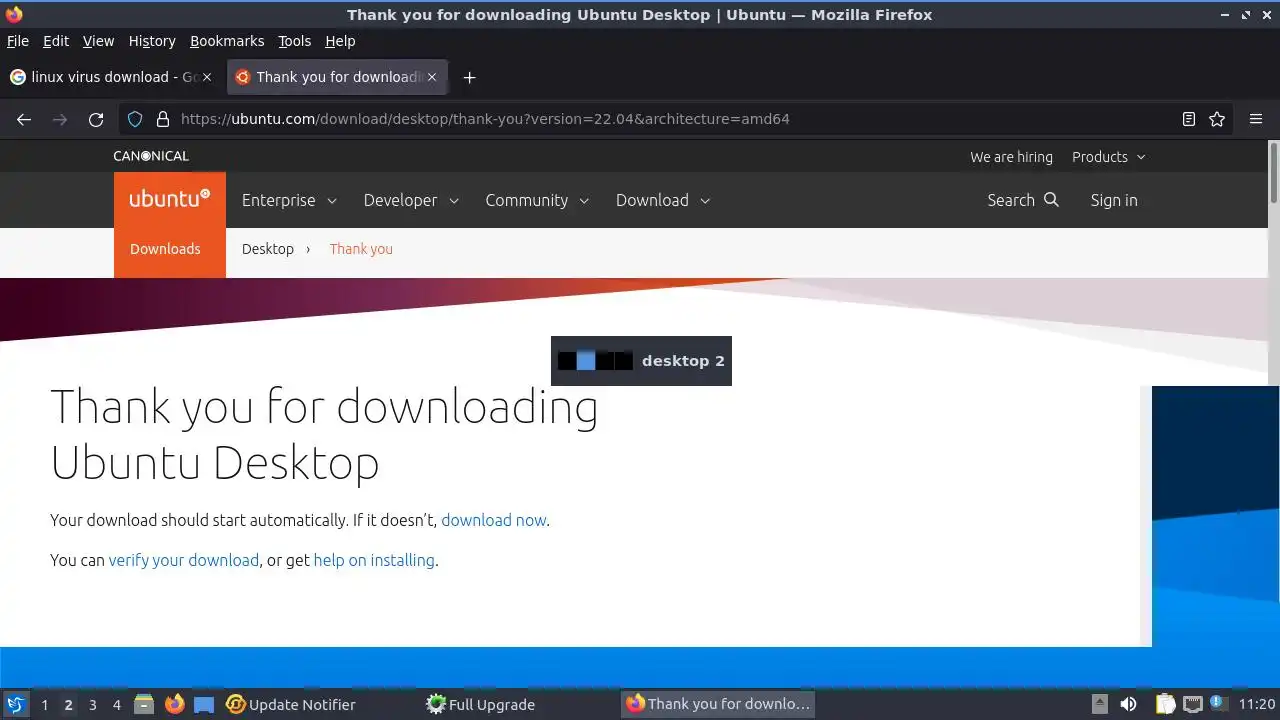Launch Firefox from taskbar quick launch
The height and width of the screenshot is (720, 1280).
pyautogui.click(x=175, y=704)
